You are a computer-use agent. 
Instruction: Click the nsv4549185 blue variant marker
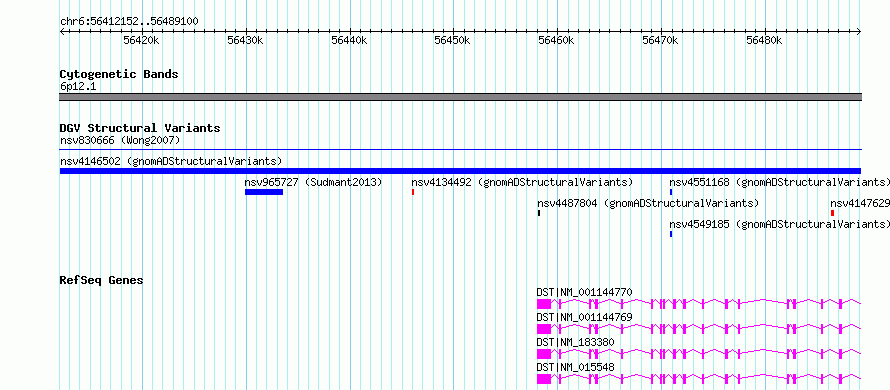coord(671,234)
